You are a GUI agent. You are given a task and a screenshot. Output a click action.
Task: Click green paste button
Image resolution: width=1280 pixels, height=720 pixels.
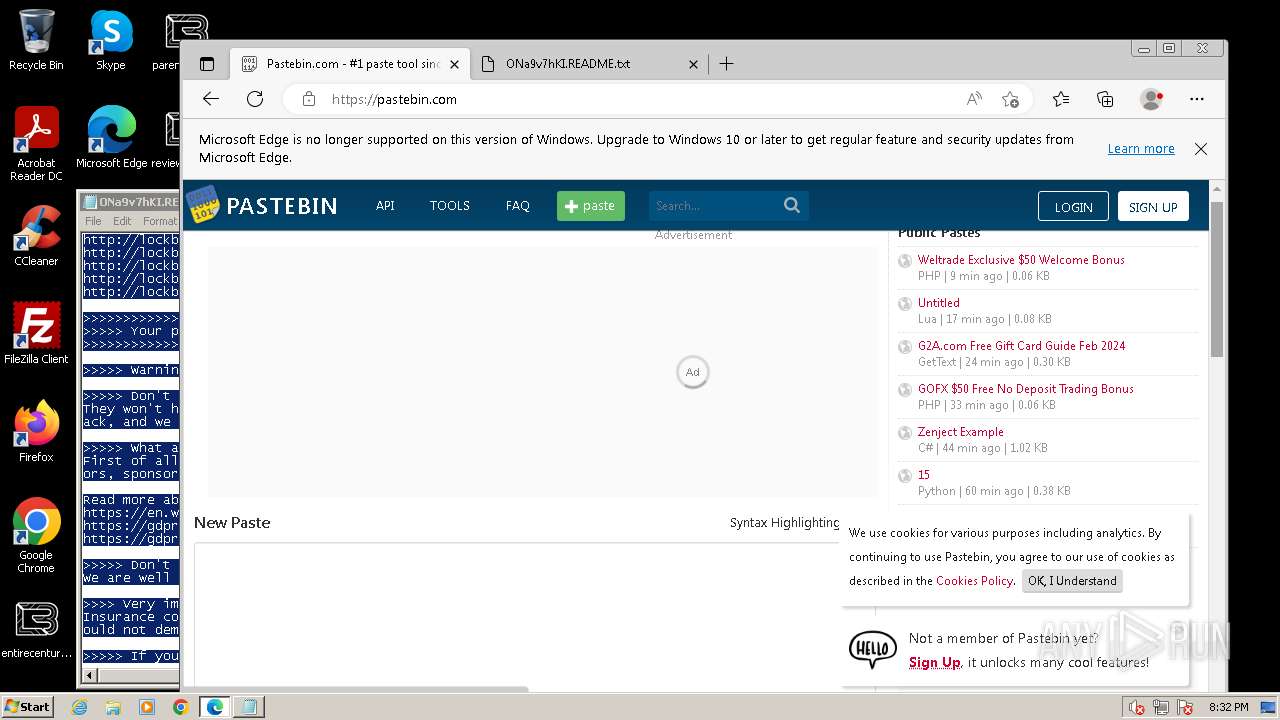(591, 206)
